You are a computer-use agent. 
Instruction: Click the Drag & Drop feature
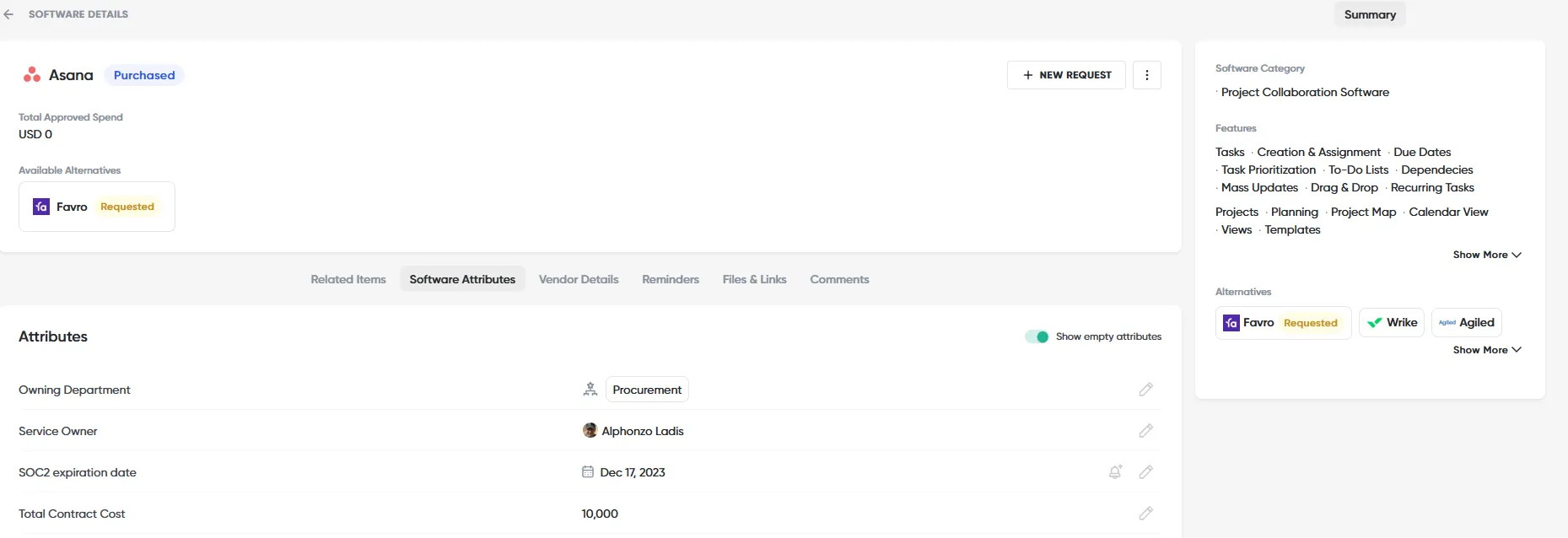point(1344,187)
